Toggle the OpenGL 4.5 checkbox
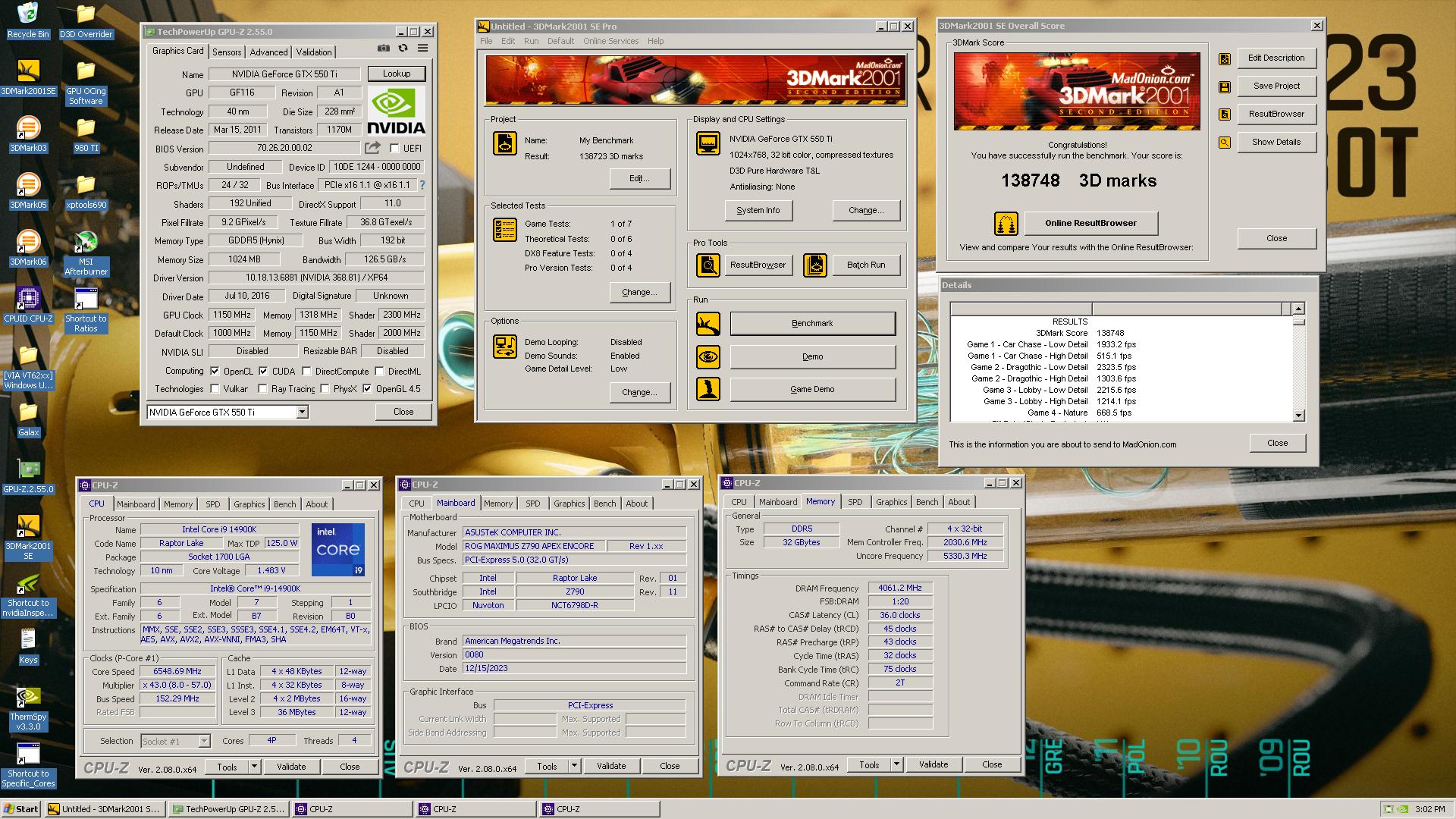Screen dimensions: 1456x819 [367, 389]
